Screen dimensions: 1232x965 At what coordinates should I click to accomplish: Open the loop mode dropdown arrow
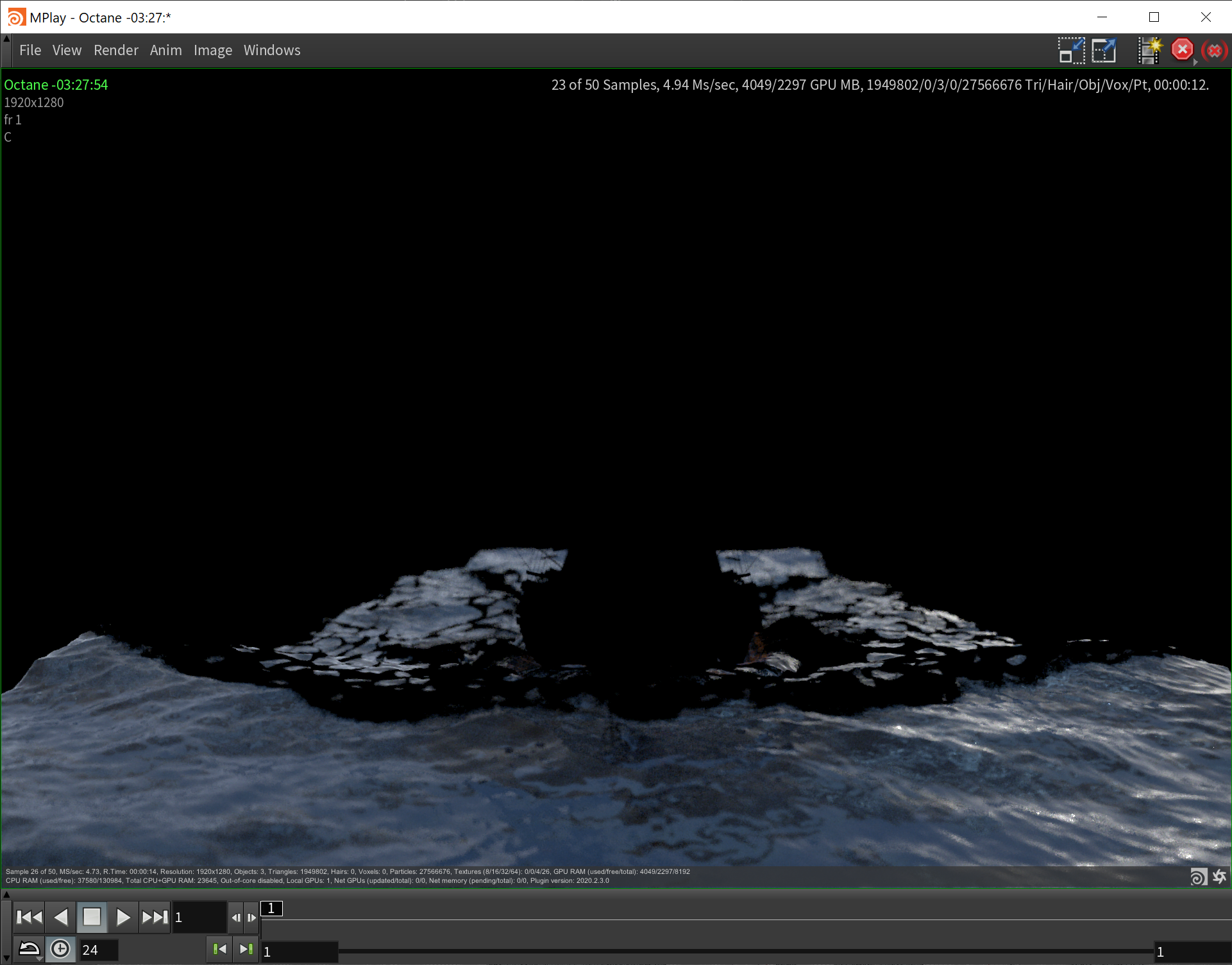pos(40,959)
